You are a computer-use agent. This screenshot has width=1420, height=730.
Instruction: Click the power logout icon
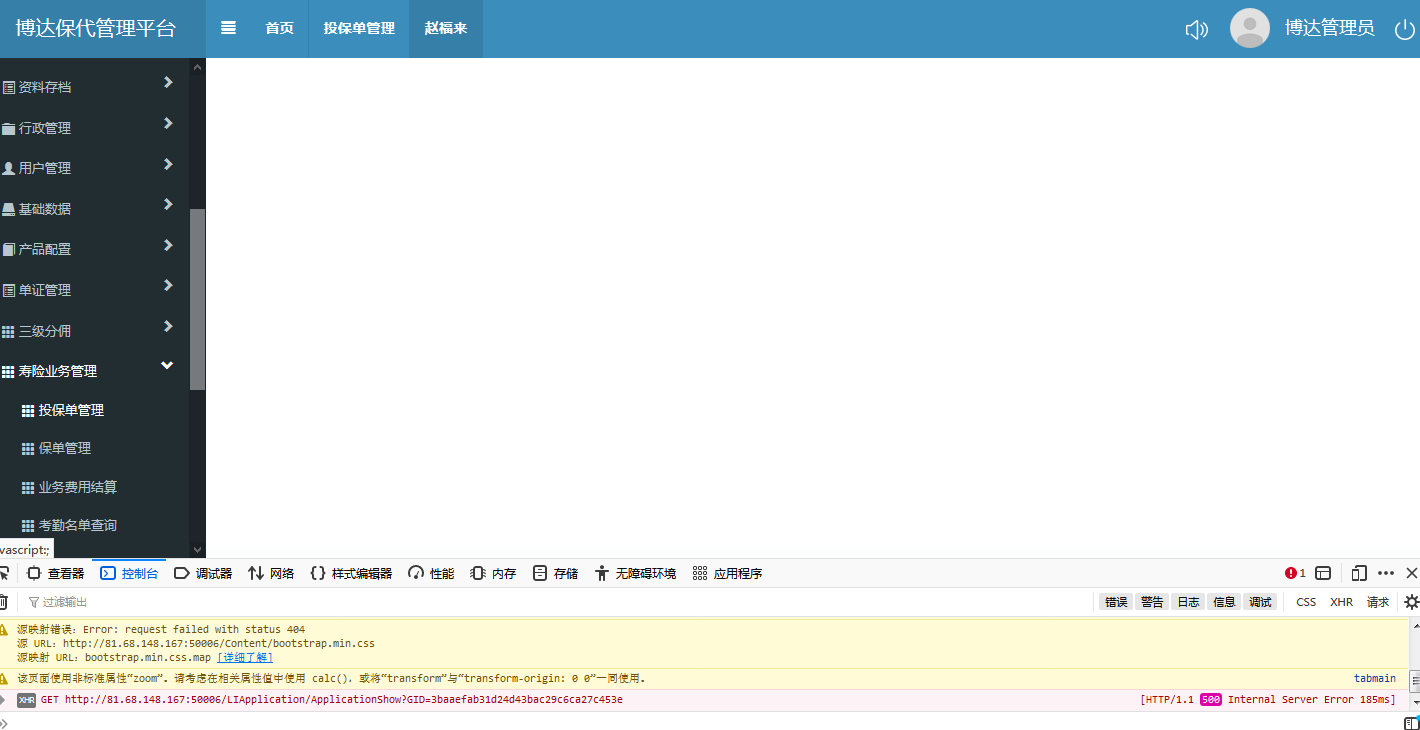1404,29
